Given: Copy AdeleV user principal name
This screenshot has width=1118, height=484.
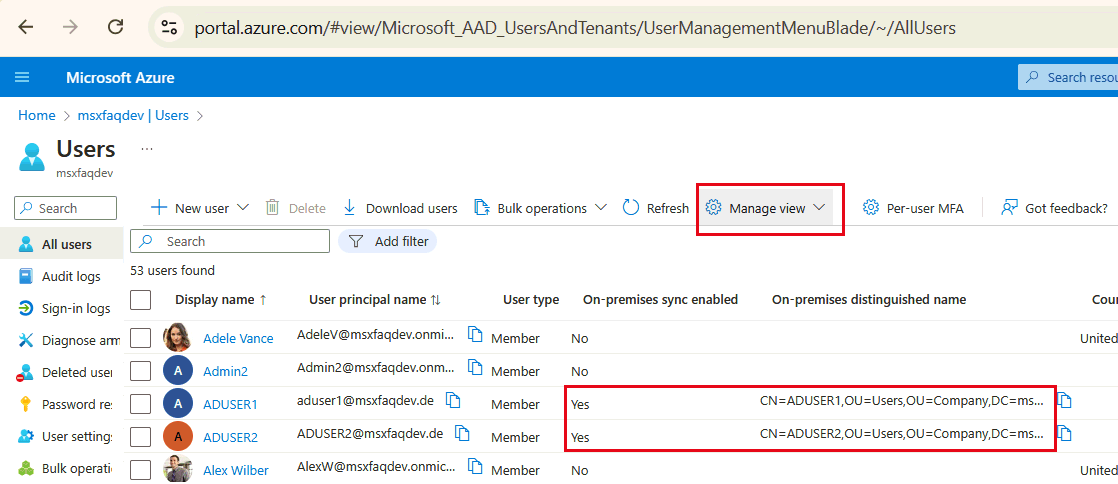Looking at the screenshot, I should [476, 334].
